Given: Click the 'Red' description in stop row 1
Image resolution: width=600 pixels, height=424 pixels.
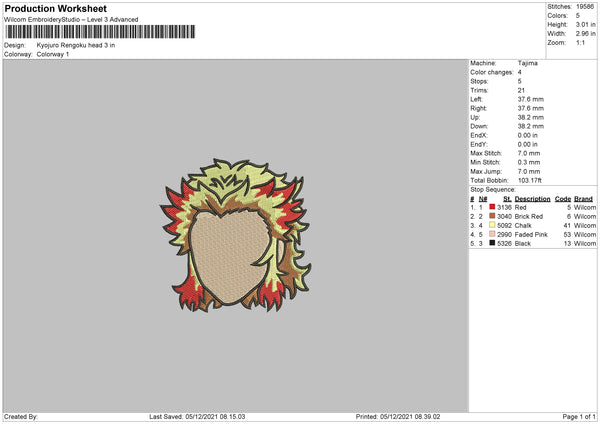Looking at the screenshot, I should [520, 207].
